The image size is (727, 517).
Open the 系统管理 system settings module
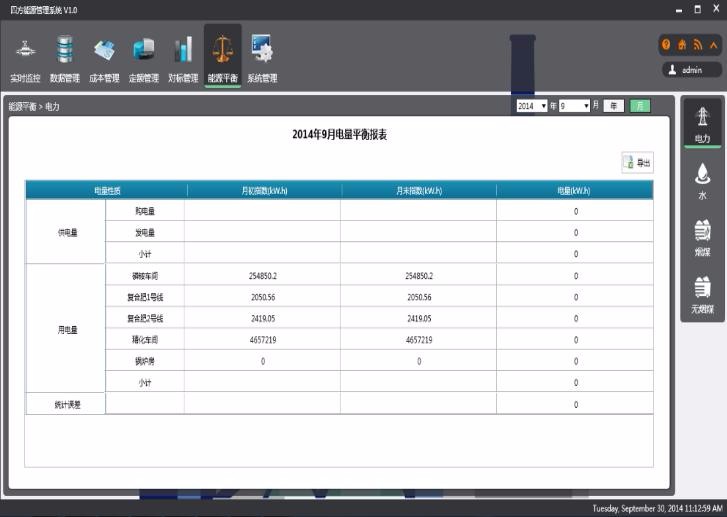pyautogui.click(x=262, y=60)
